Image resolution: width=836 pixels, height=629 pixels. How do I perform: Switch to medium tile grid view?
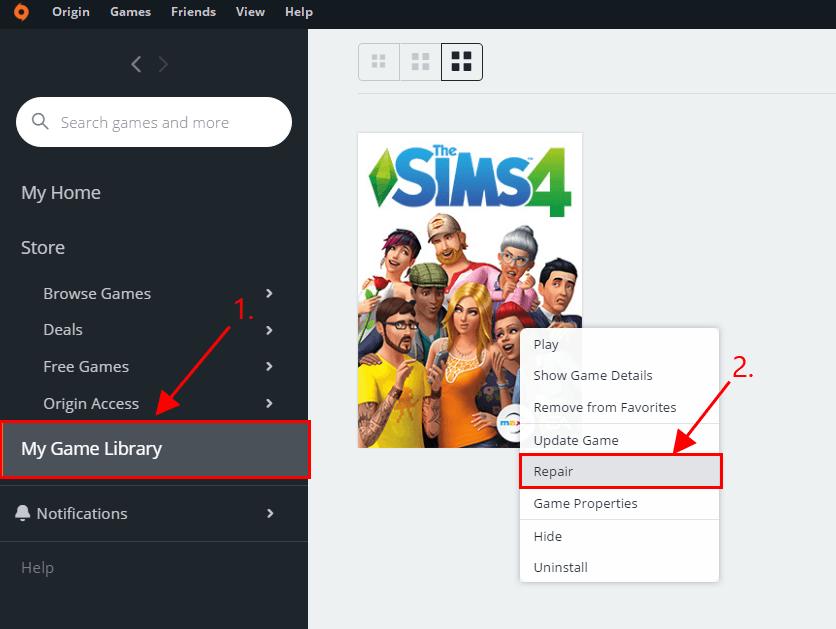(420, 62)
